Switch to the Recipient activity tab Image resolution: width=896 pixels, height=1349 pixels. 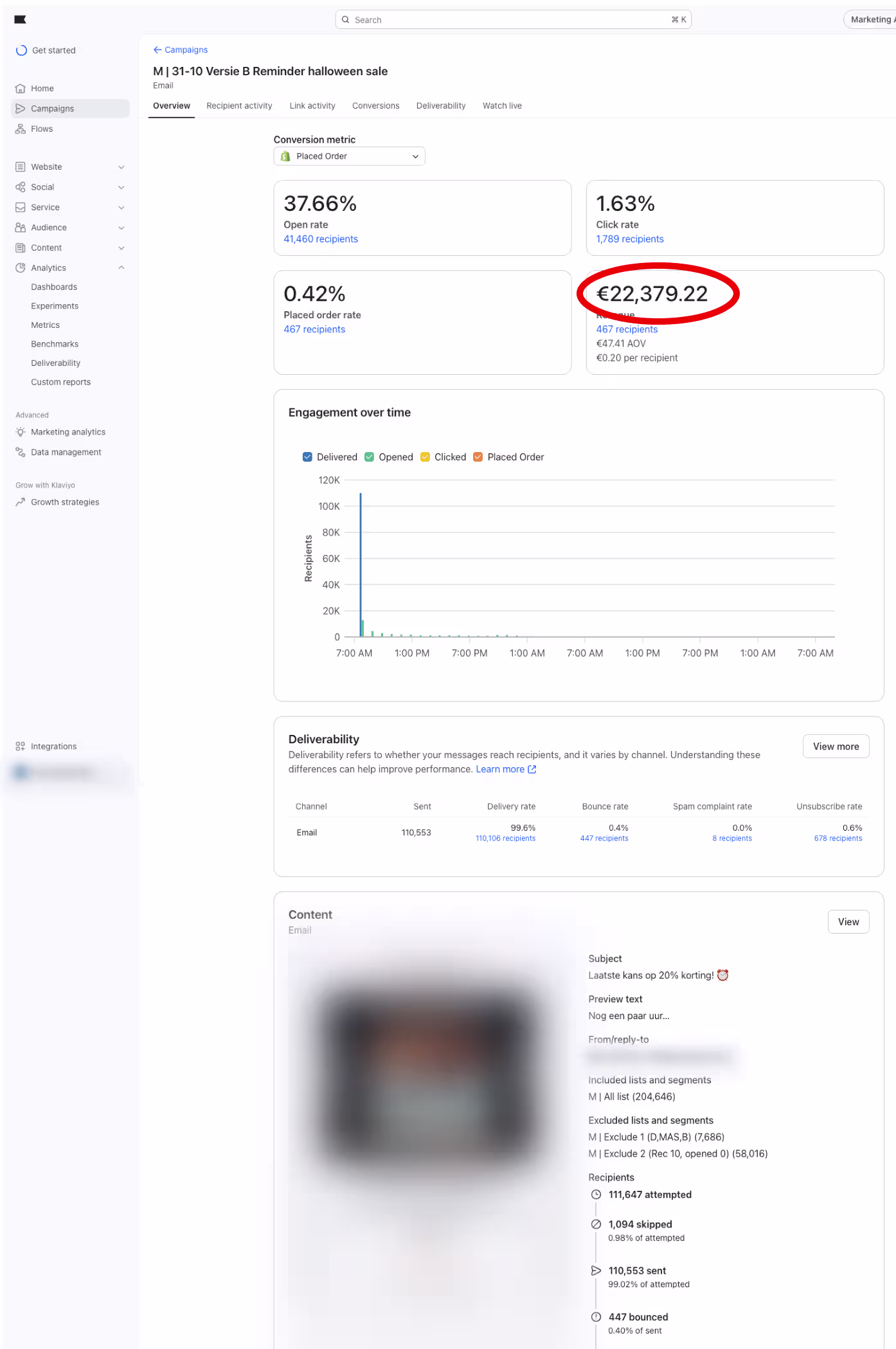click(x=239, y=106)
